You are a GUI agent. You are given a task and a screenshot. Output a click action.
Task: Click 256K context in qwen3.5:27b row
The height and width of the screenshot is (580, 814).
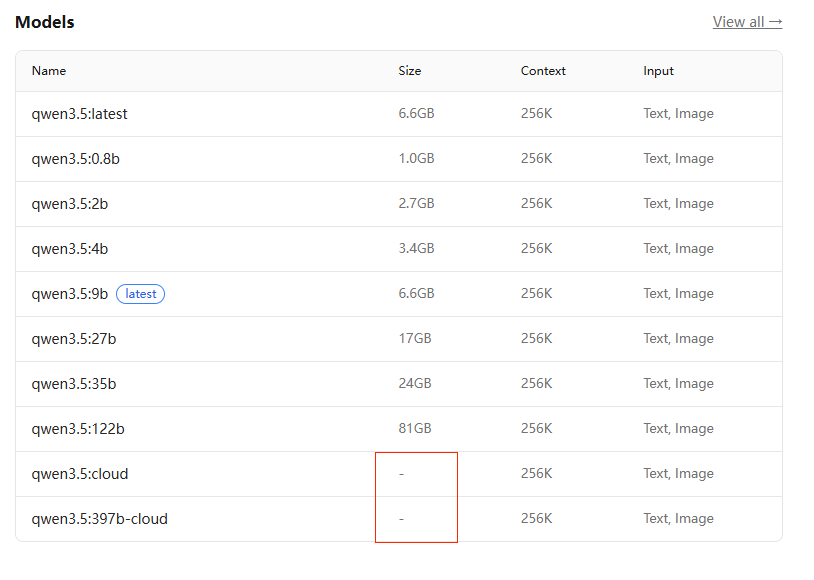point(536,338)
